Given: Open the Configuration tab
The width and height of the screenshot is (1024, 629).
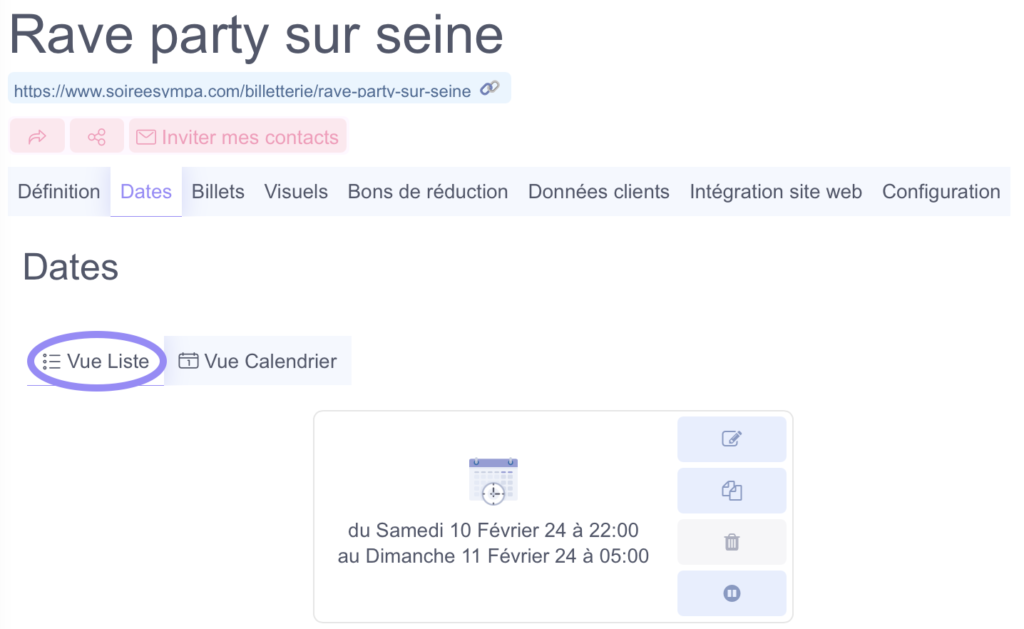Looking at the screenshot, I should pos(941,191).
